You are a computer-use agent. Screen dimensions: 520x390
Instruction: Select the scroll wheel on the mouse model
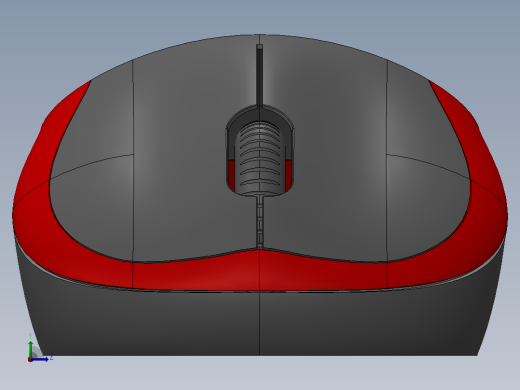260,158
